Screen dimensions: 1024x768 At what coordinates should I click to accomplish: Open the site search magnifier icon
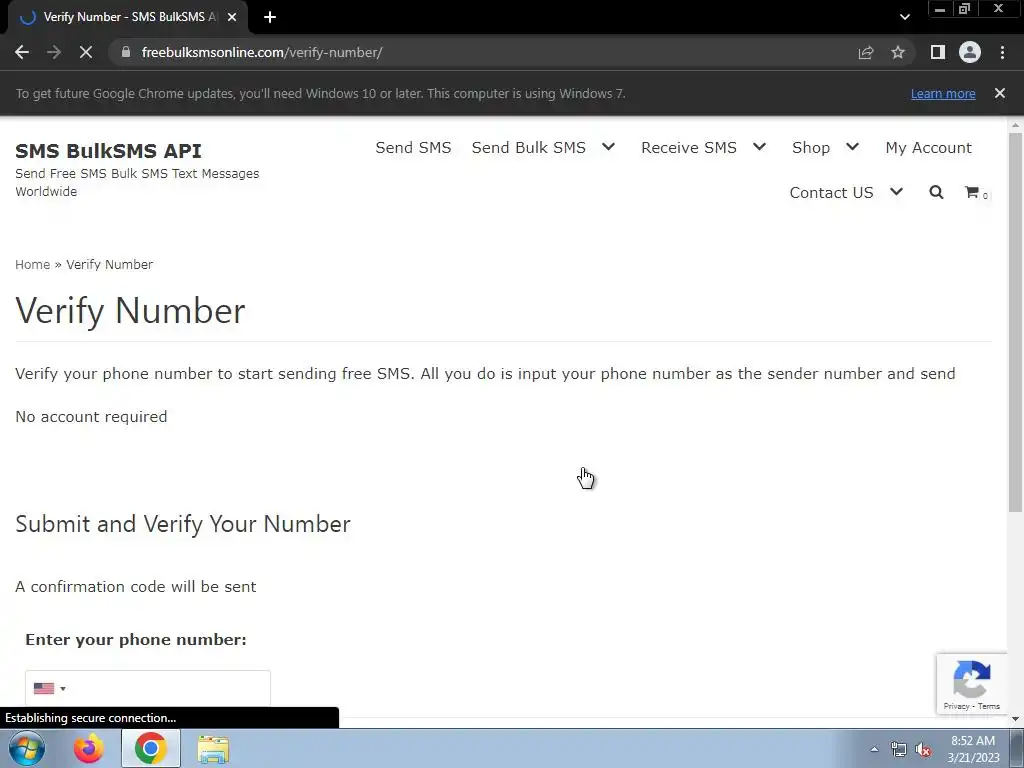pyautogui.click(x=936, y=193)
